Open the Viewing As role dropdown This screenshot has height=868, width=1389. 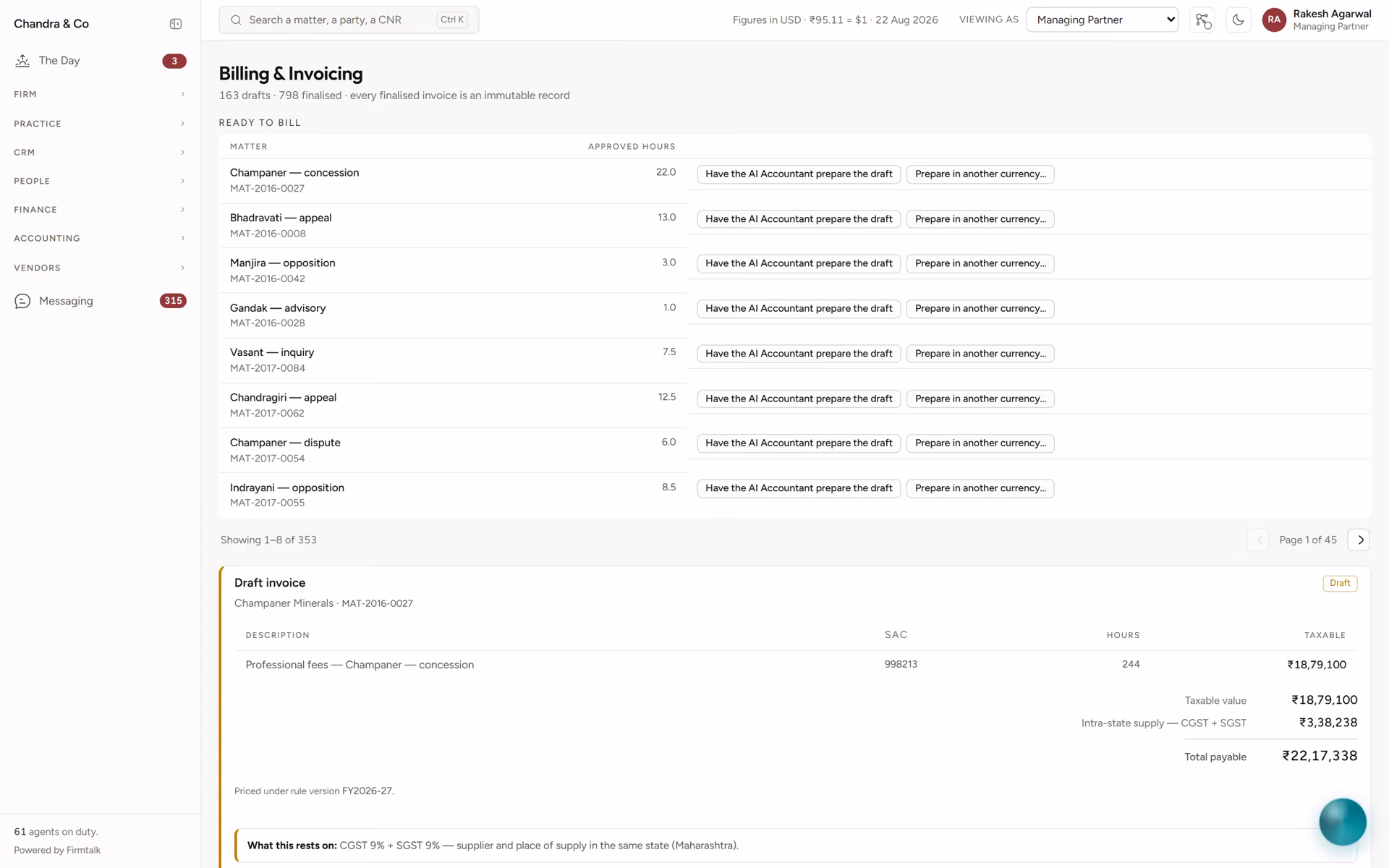[1102, 20]
